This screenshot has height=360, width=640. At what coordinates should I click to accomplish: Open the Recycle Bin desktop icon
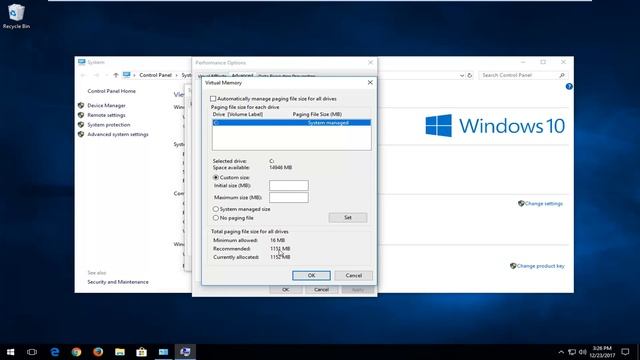[16, 16]
